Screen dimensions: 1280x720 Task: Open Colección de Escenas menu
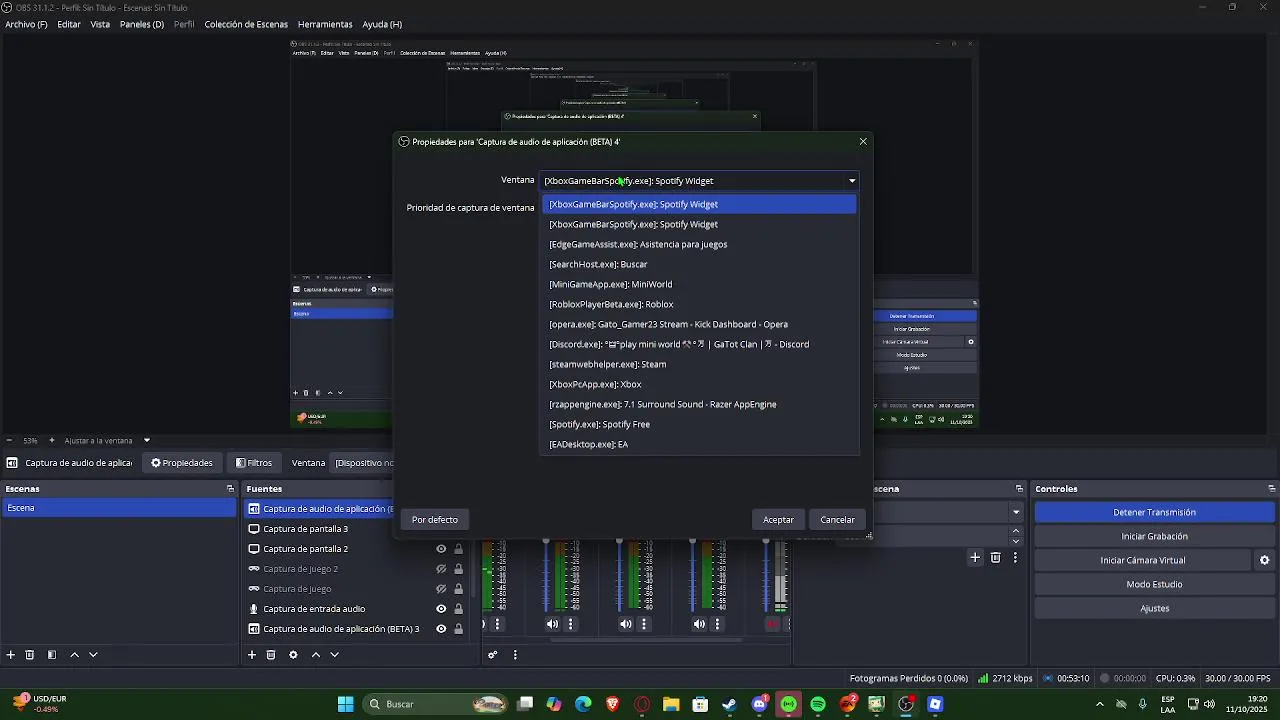click(x=246, y=24)
